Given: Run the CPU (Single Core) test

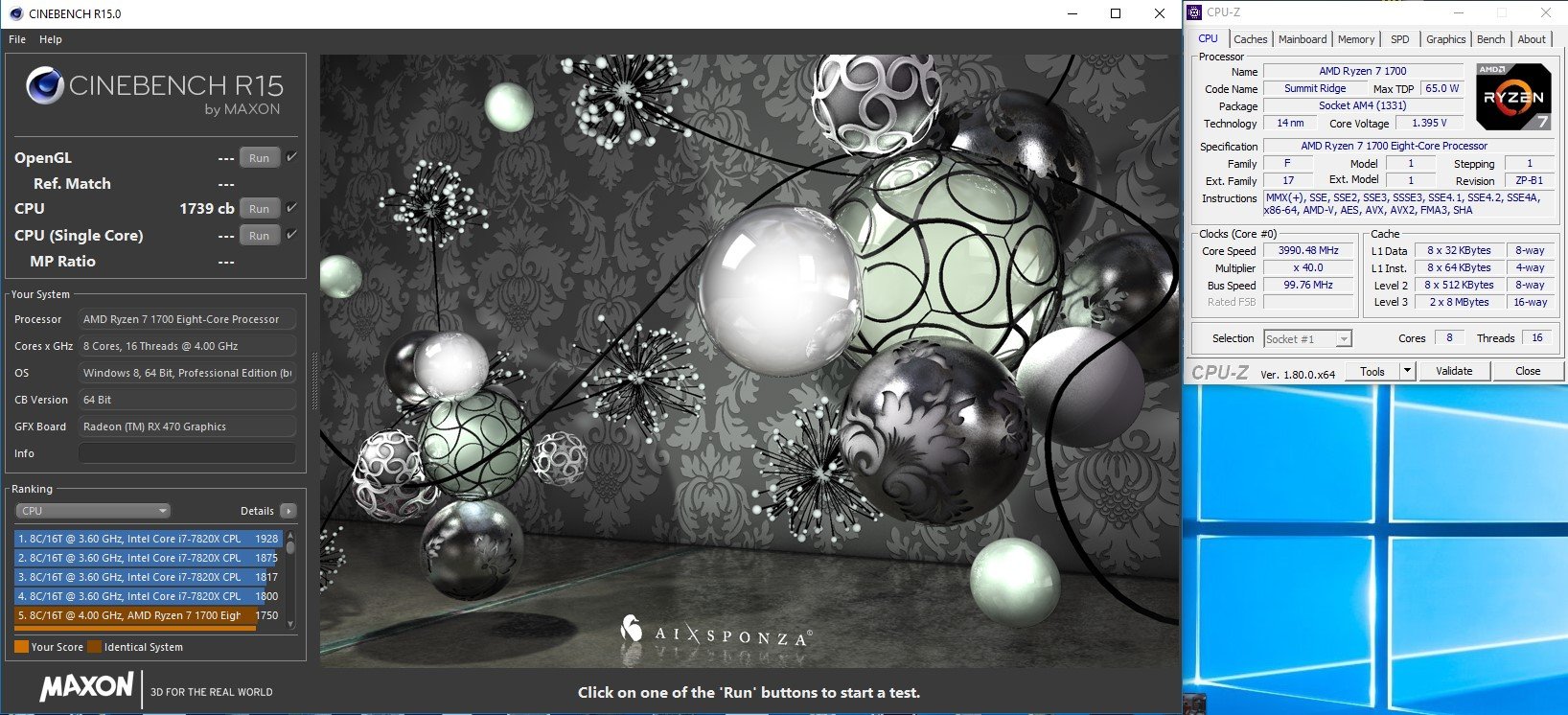Looking at the screenshot, I should 259,236.
